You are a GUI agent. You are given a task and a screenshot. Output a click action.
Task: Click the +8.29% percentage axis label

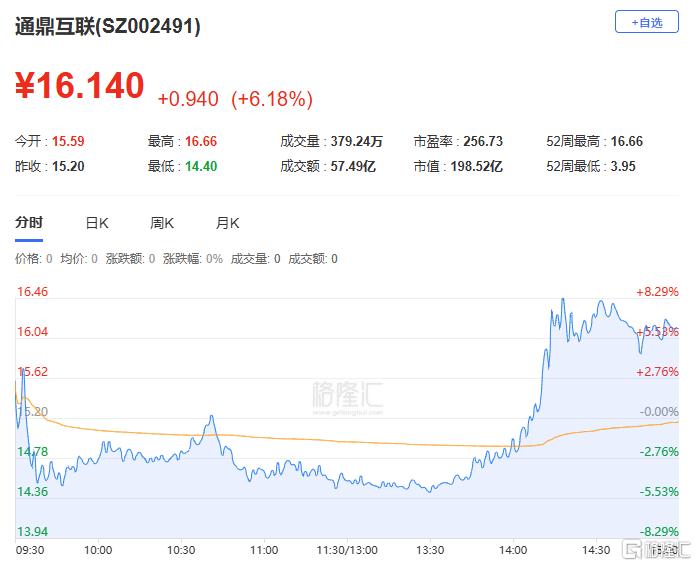[x=657, y=292]
